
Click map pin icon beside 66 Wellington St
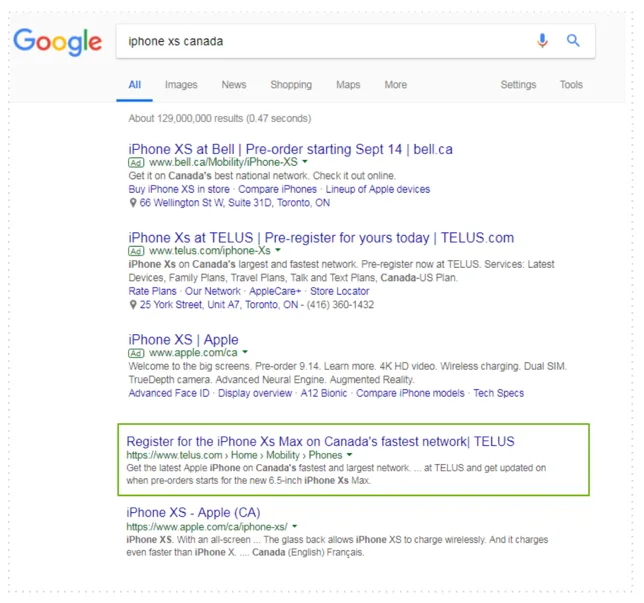133,203
